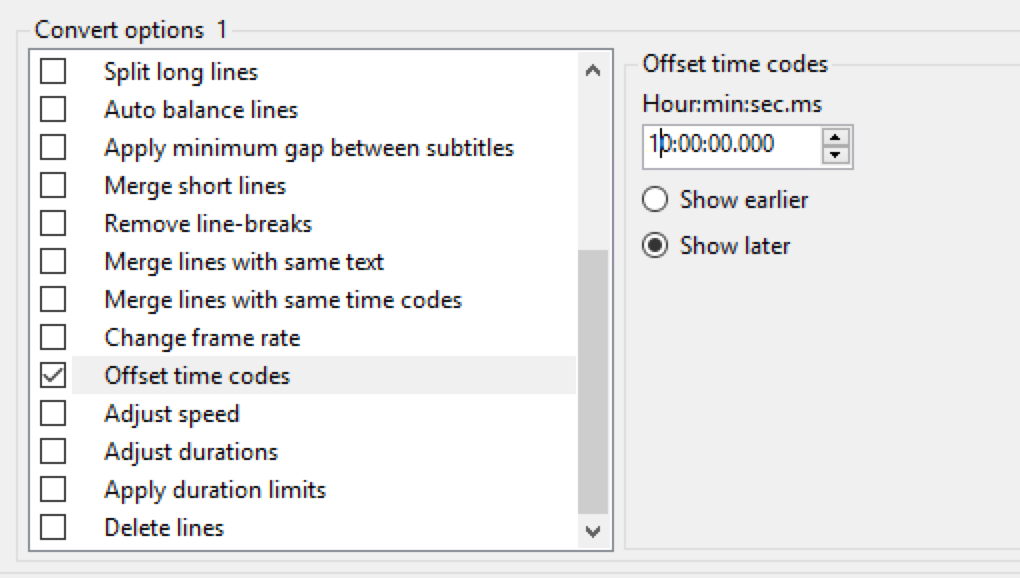Select the Show earlier radio button
Image resolution: width=1020 pixels, height=578 pixels.
click(x=655, y=200)
